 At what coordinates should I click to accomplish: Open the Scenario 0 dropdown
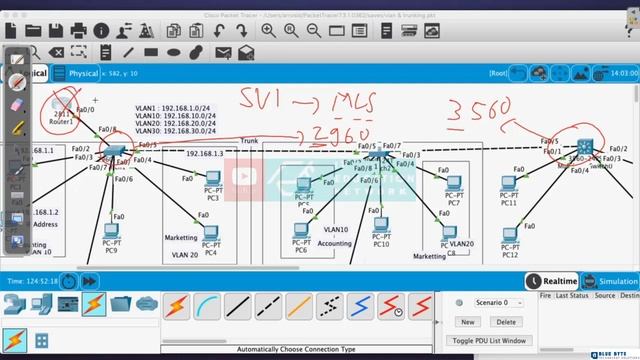[498, 303]
